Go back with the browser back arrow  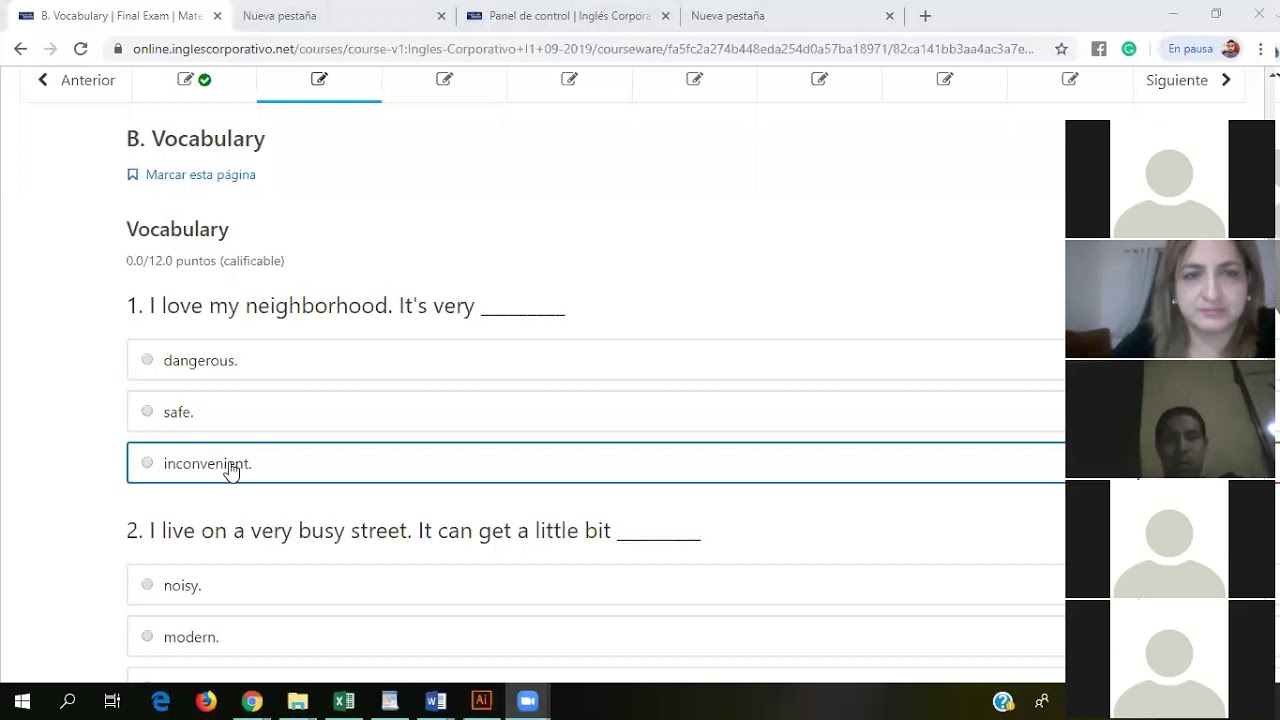click(20, 48)
